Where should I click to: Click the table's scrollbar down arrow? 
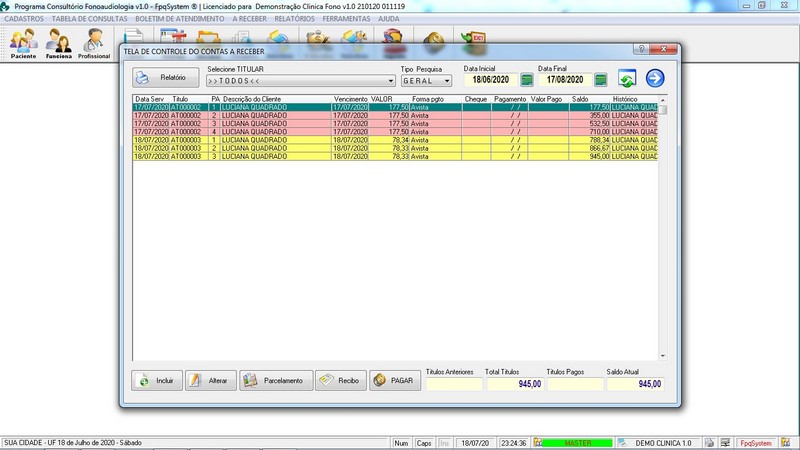click(x=661, y=355)
